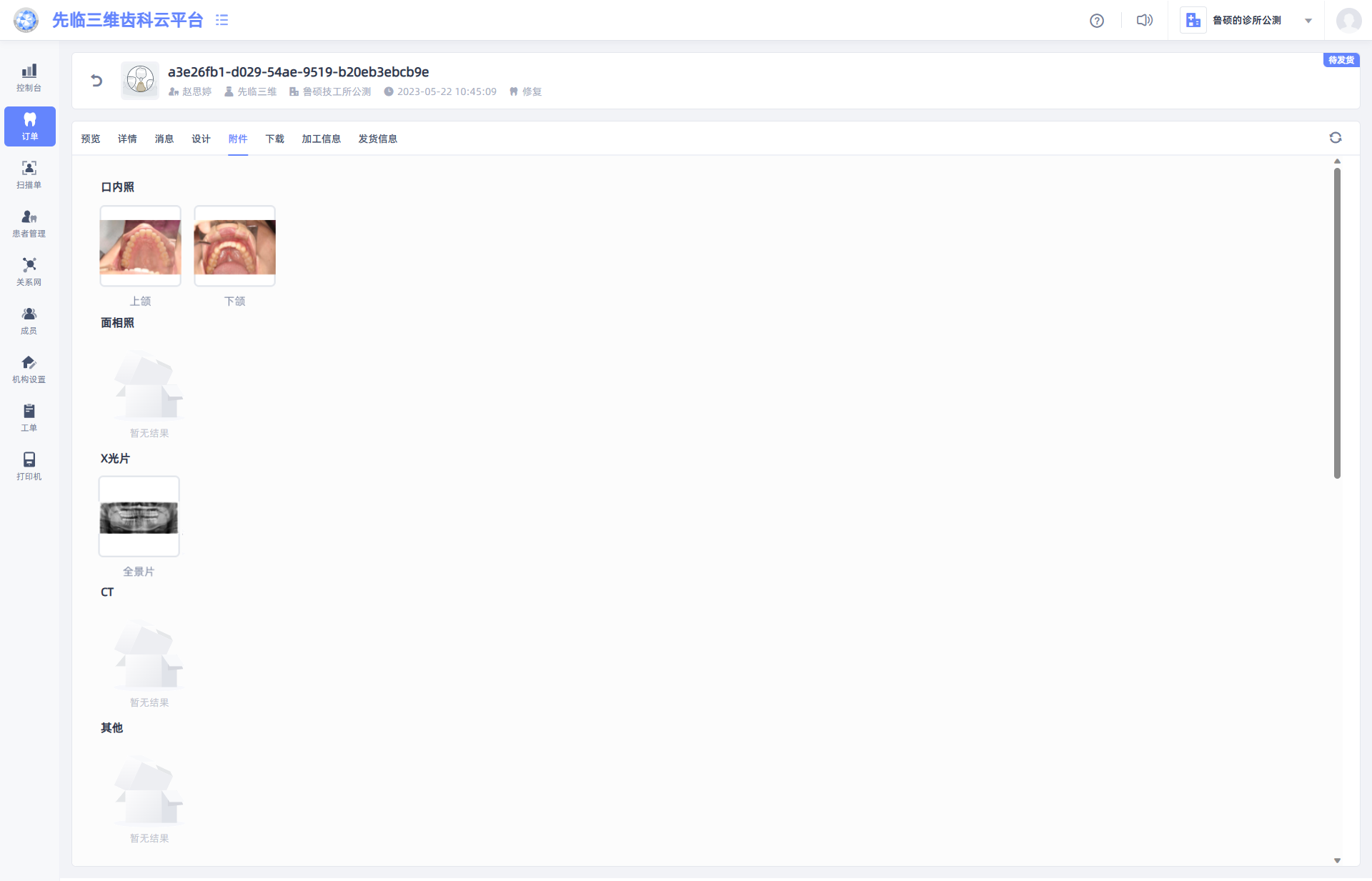Switch to the 发货信息 tab
The height and width of the screenshot is (881, 1372).
click(x=378, y=139)
